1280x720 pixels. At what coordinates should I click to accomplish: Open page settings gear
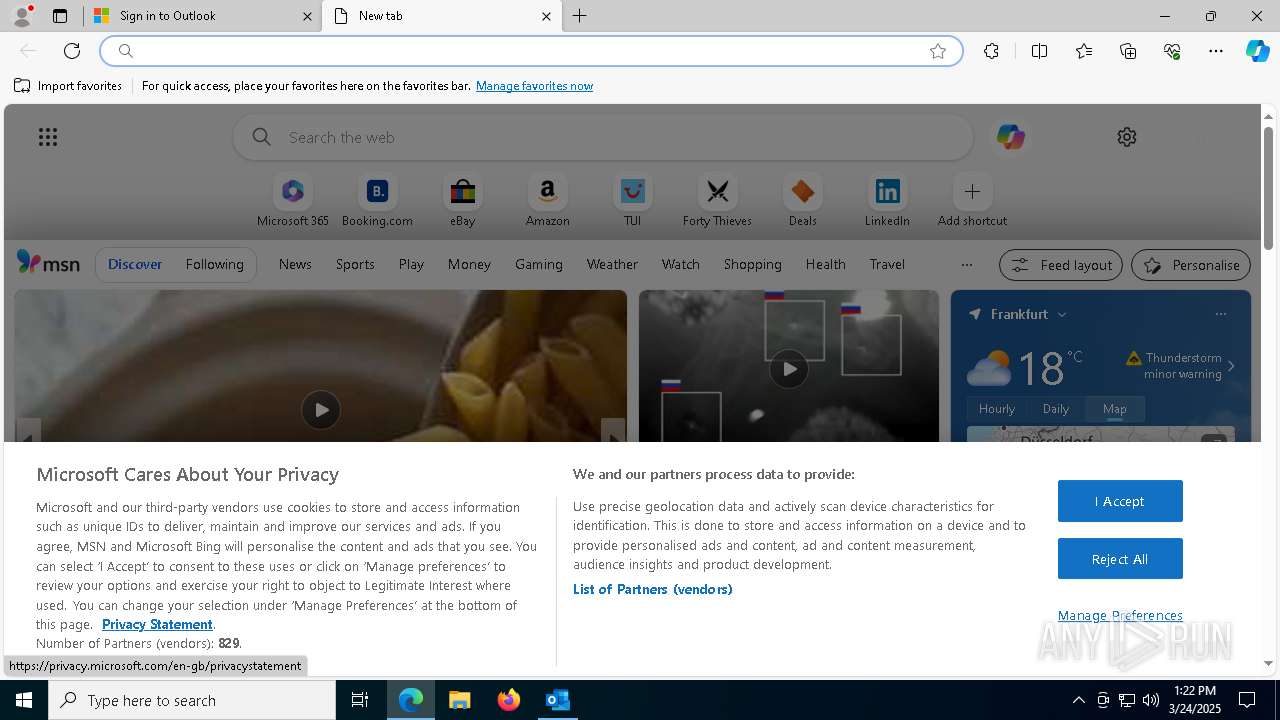1127,137
